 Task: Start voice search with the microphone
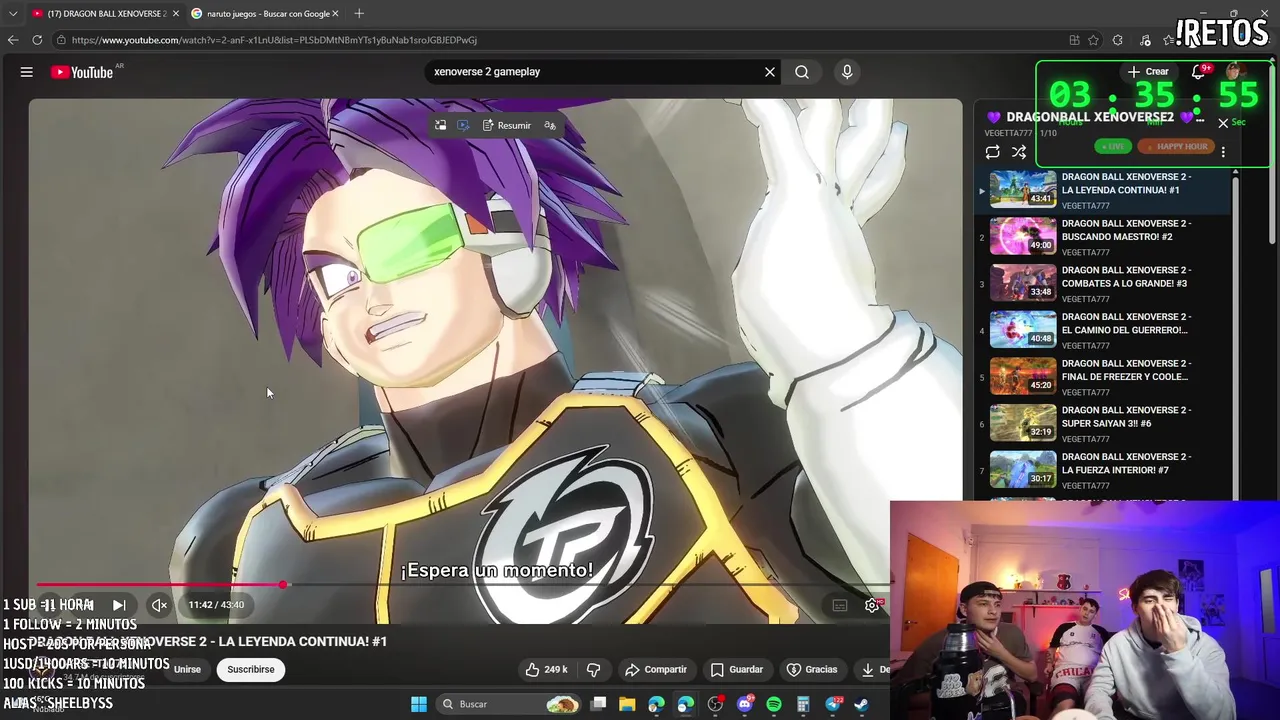(847, 72)
